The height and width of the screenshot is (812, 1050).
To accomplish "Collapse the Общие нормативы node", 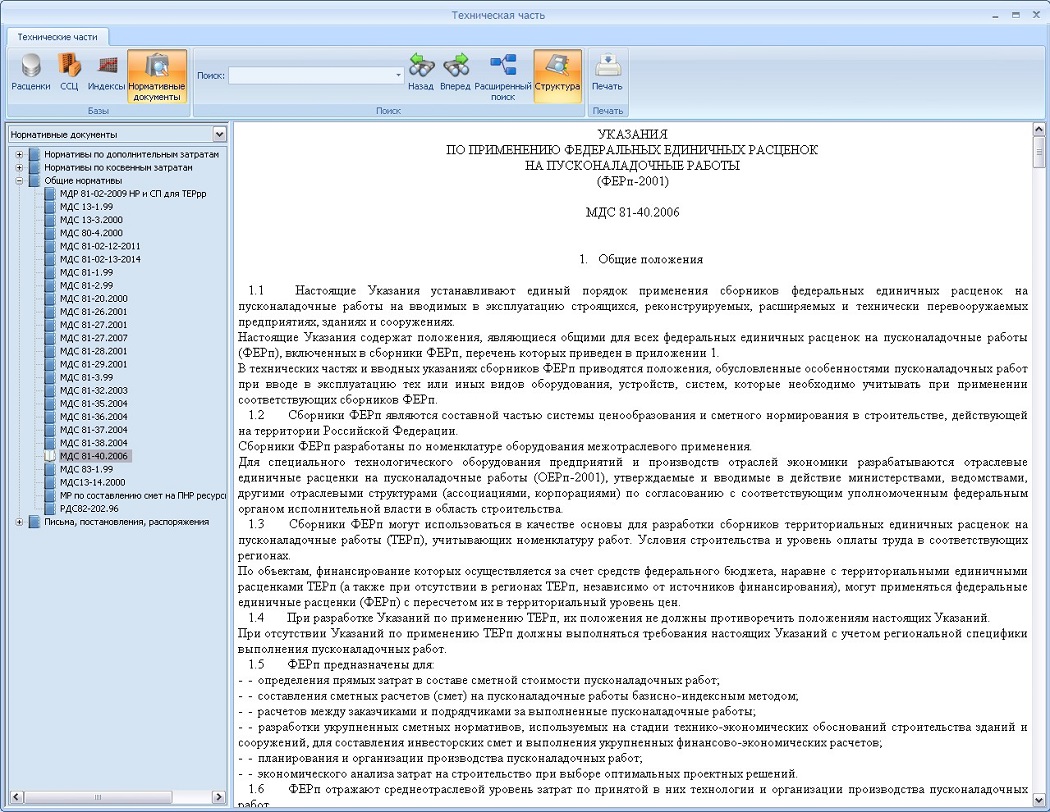I will point(19,181).
